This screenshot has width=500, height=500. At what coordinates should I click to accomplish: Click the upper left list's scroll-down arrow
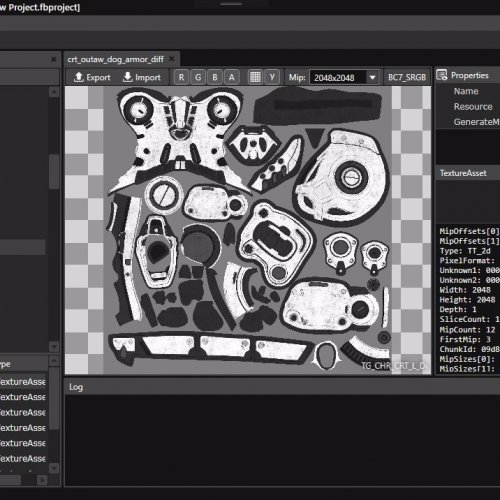[x=54, y=346]
